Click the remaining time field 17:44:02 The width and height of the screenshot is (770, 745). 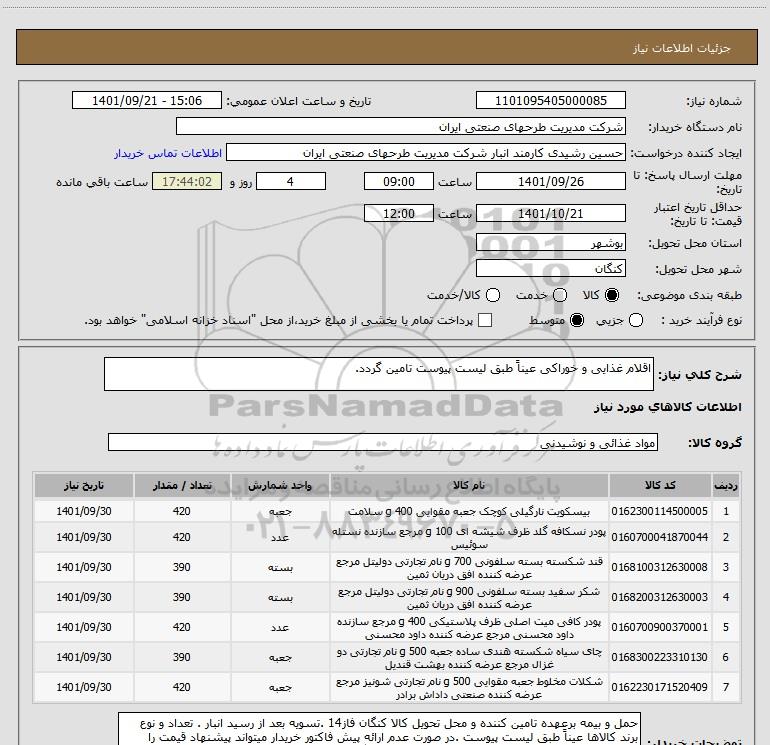point(187,181)
